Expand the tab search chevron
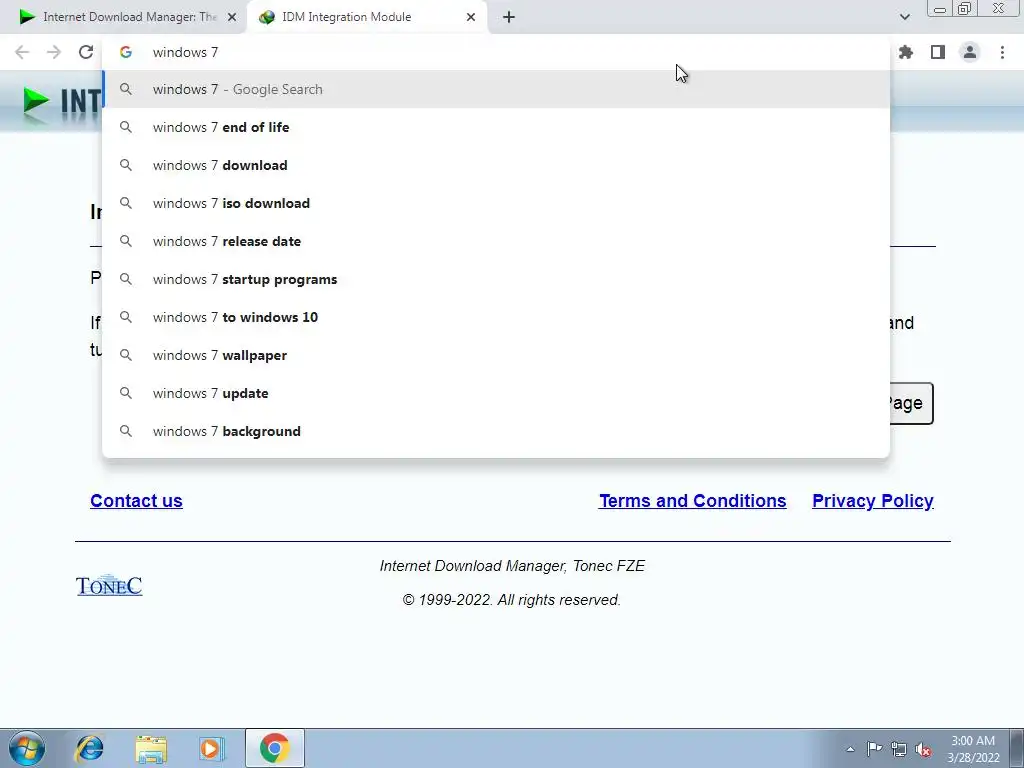The image size is (1024, 768). coord(904,17)
